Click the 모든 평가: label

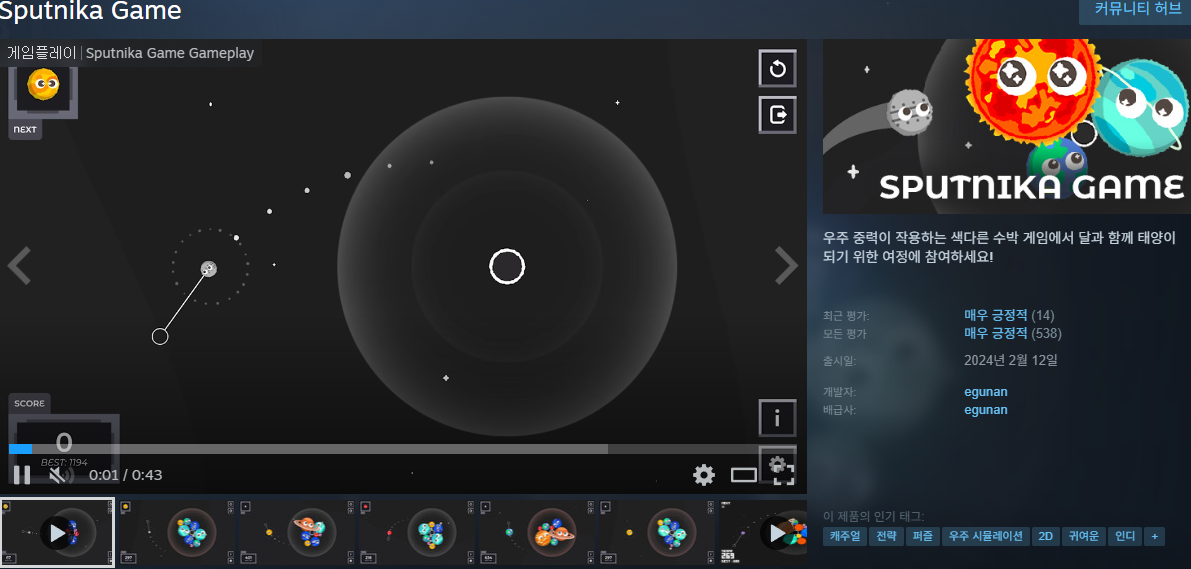(x=845, y=334)
